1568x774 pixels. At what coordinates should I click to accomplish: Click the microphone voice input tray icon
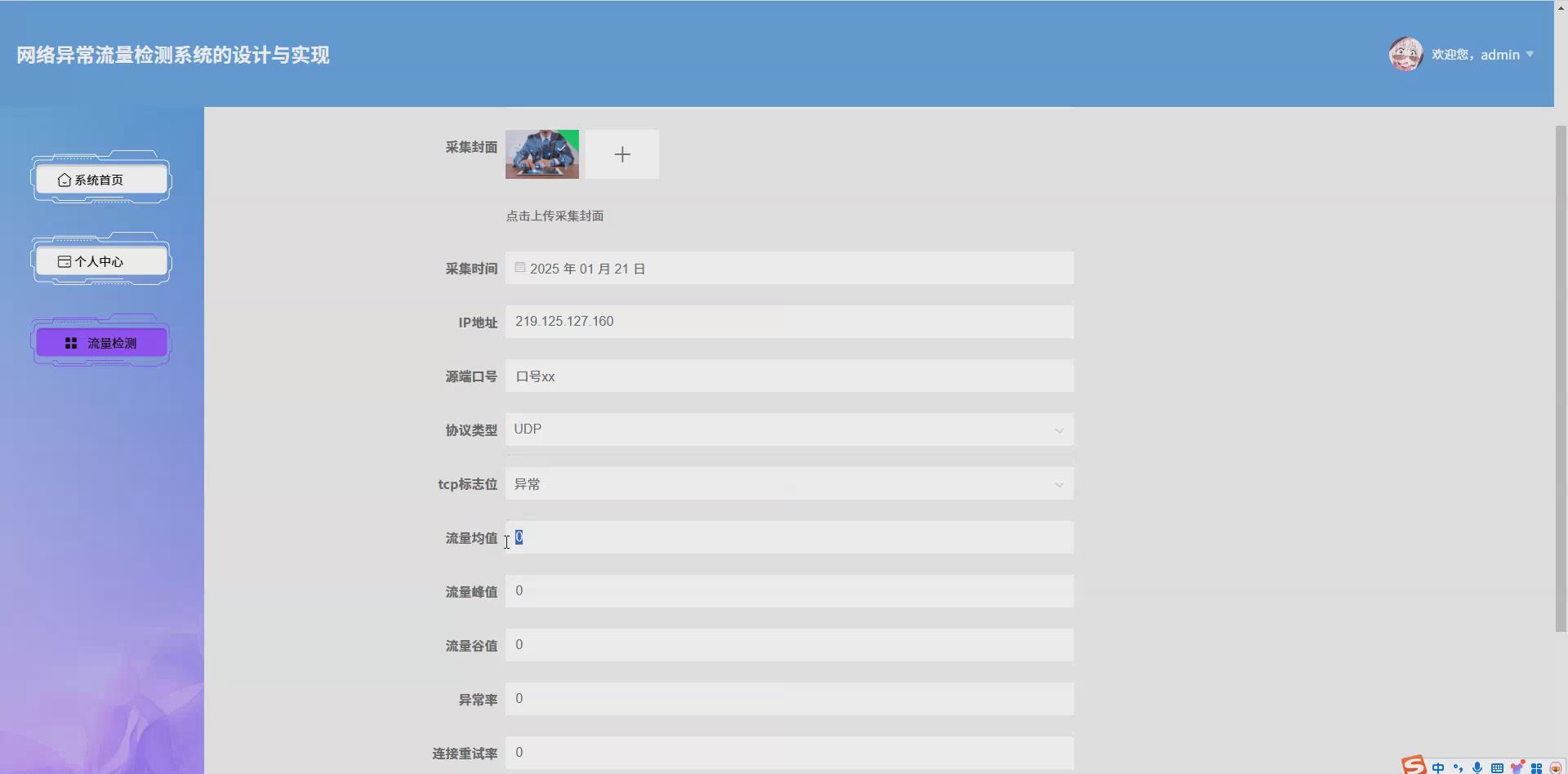pyautogui.click(x=1478, y=767)
